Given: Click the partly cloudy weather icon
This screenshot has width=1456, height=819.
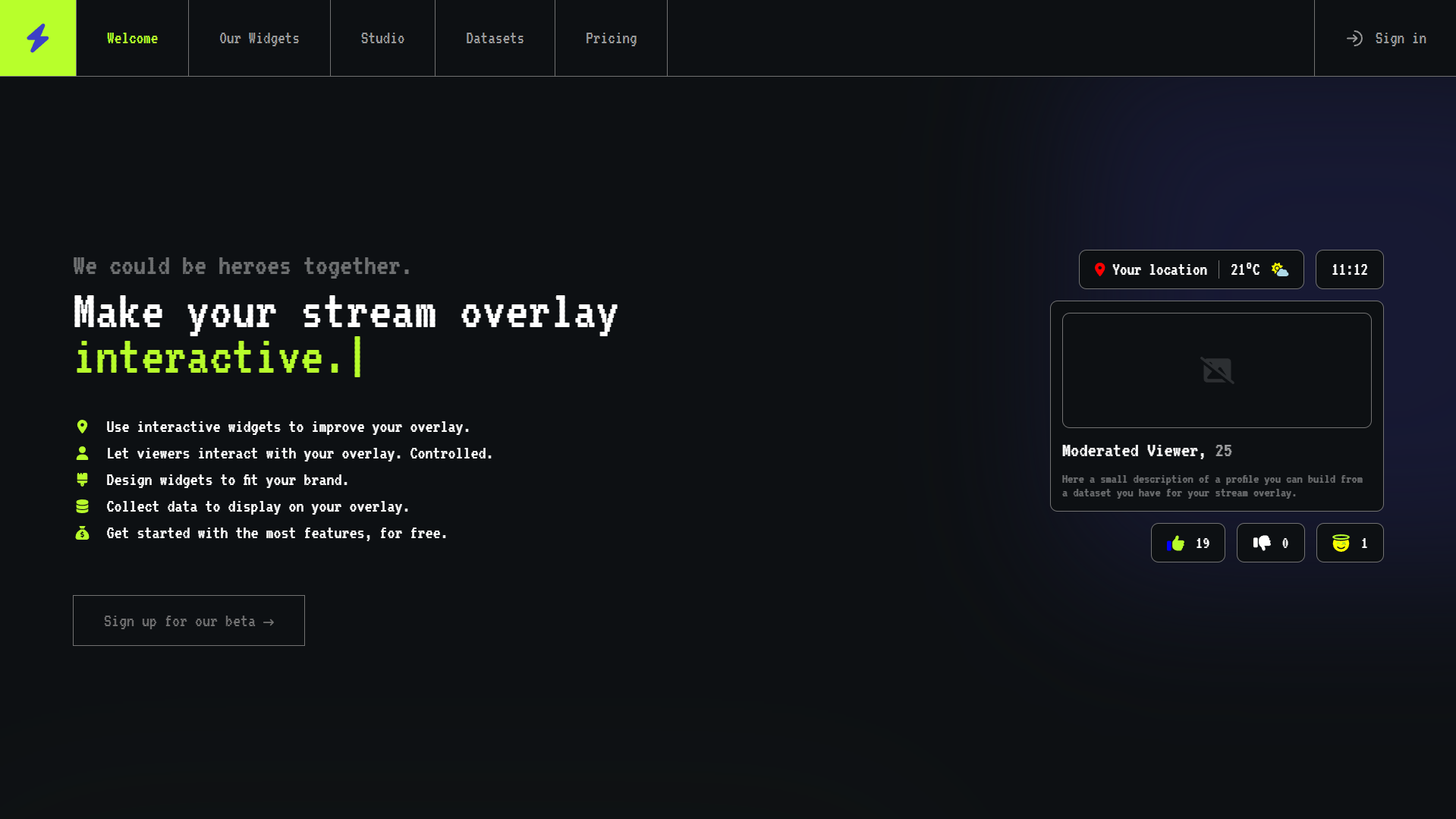Looking at the screenshot, I should pyautogui.click(x=1280, y=269).
